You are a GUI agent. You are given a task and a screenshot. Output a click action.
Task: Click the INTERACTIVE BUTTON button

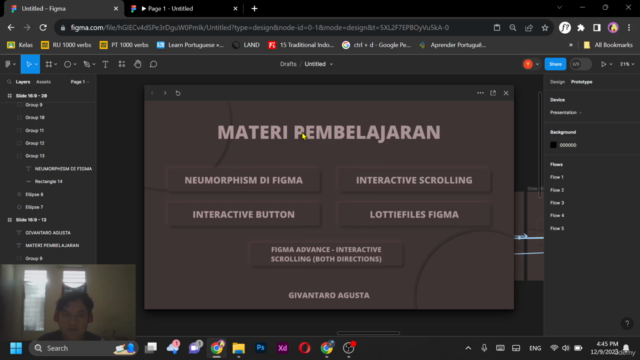[x=244, y=214]
